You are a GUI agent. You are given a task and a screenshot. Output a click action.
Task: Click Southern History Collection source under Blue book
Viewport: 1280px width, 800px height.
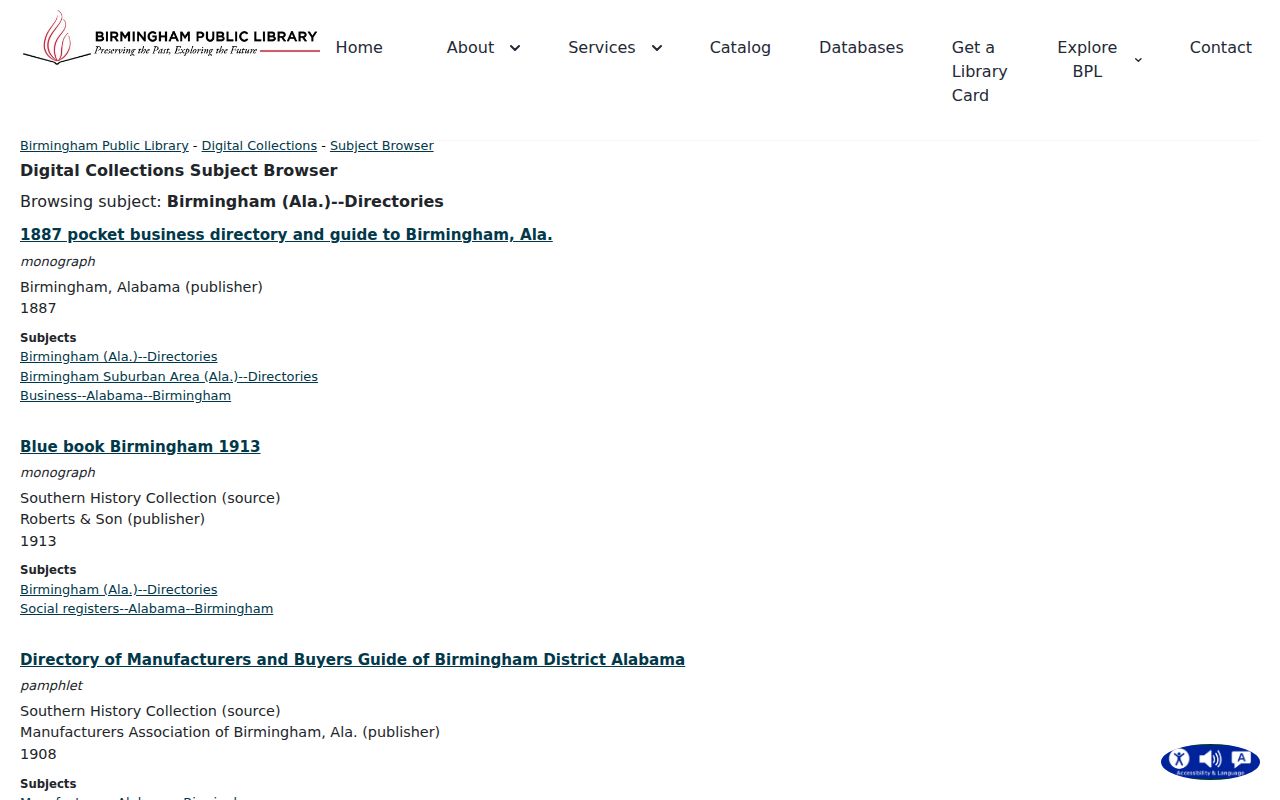(x=150, y=498)
